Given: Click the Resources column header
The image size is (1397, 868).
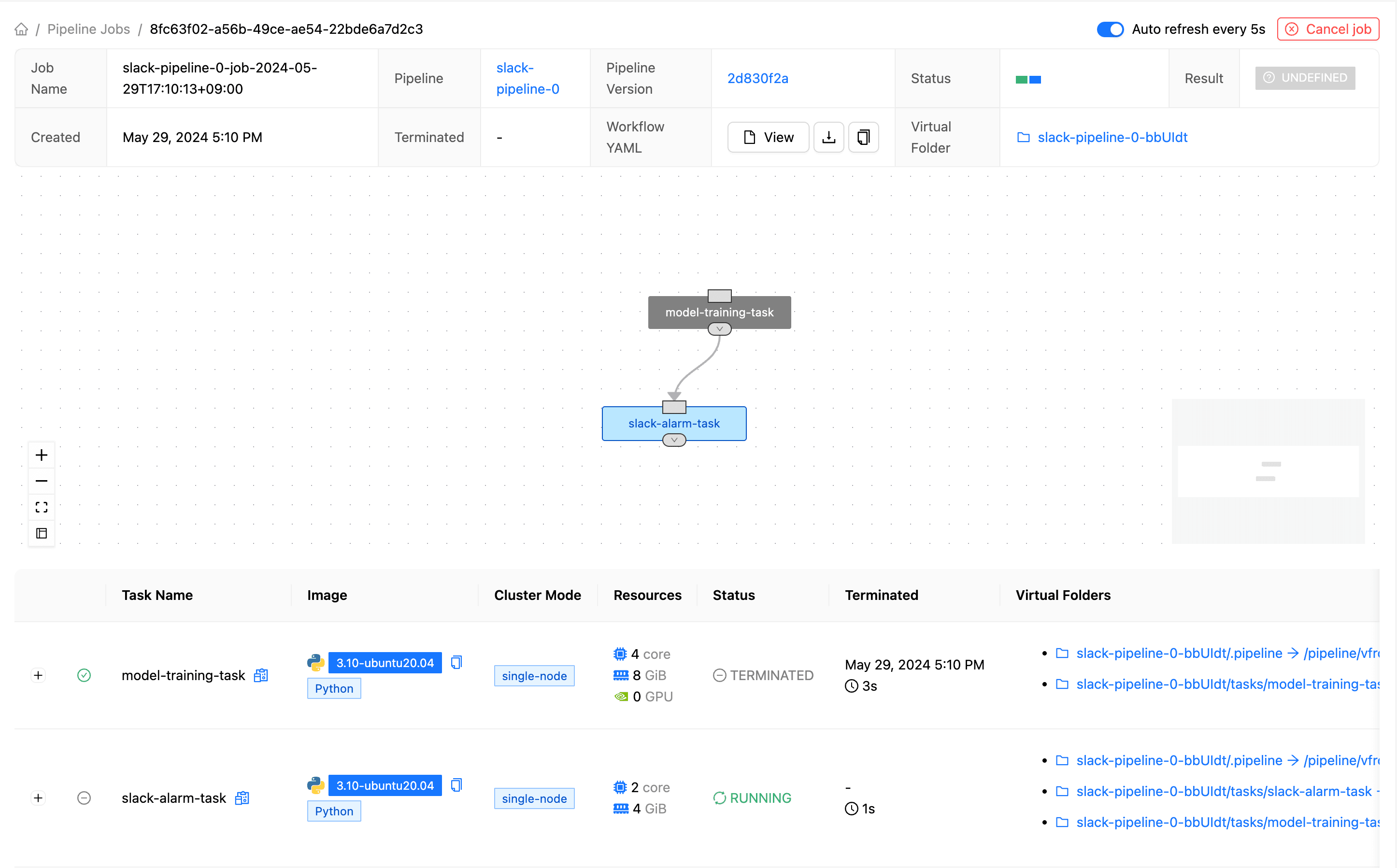Looking at the screenshot, I should coord(647,595).
